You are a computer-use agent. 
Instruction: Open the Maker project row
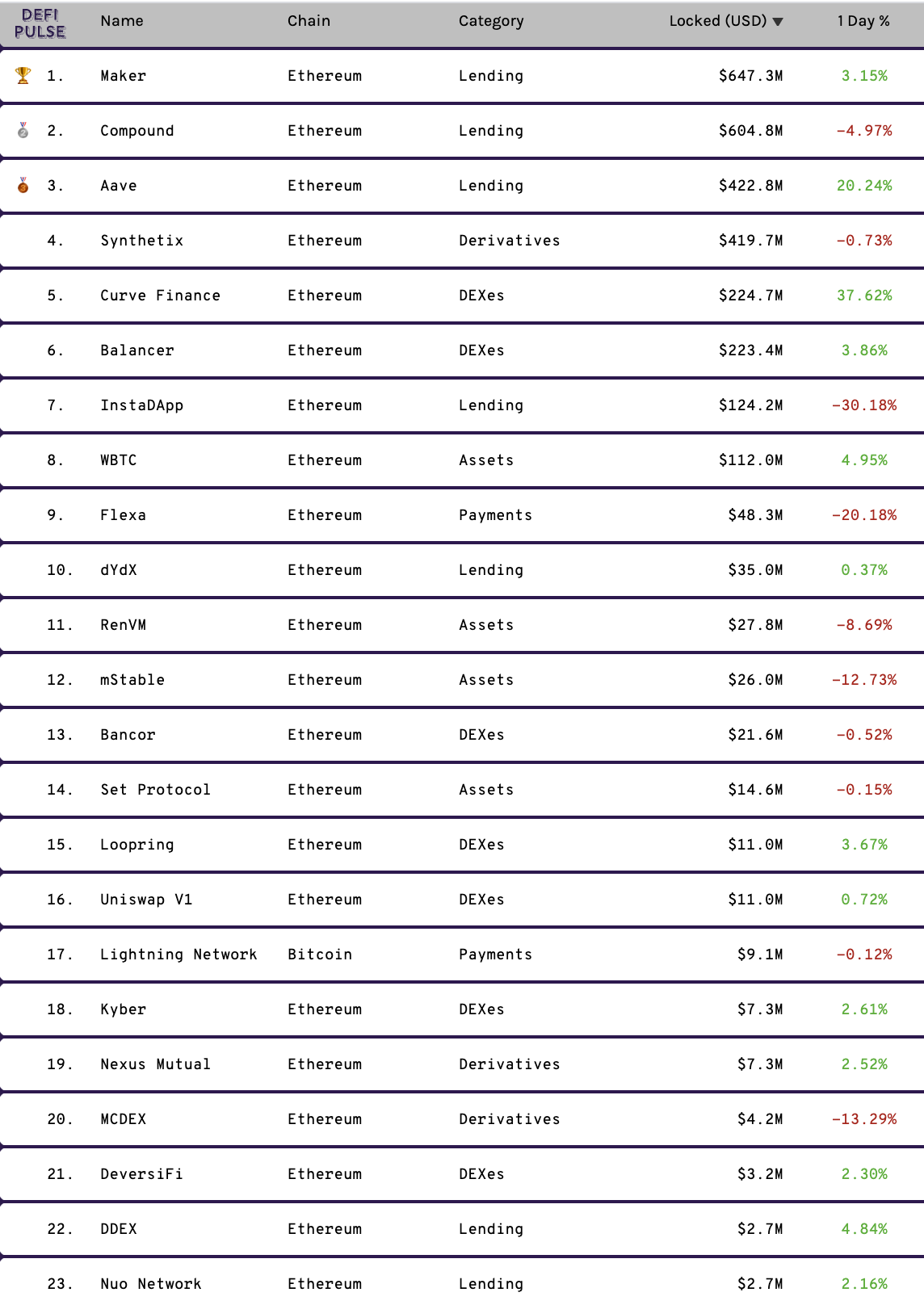pyautogui.click(x=462, y=76)
